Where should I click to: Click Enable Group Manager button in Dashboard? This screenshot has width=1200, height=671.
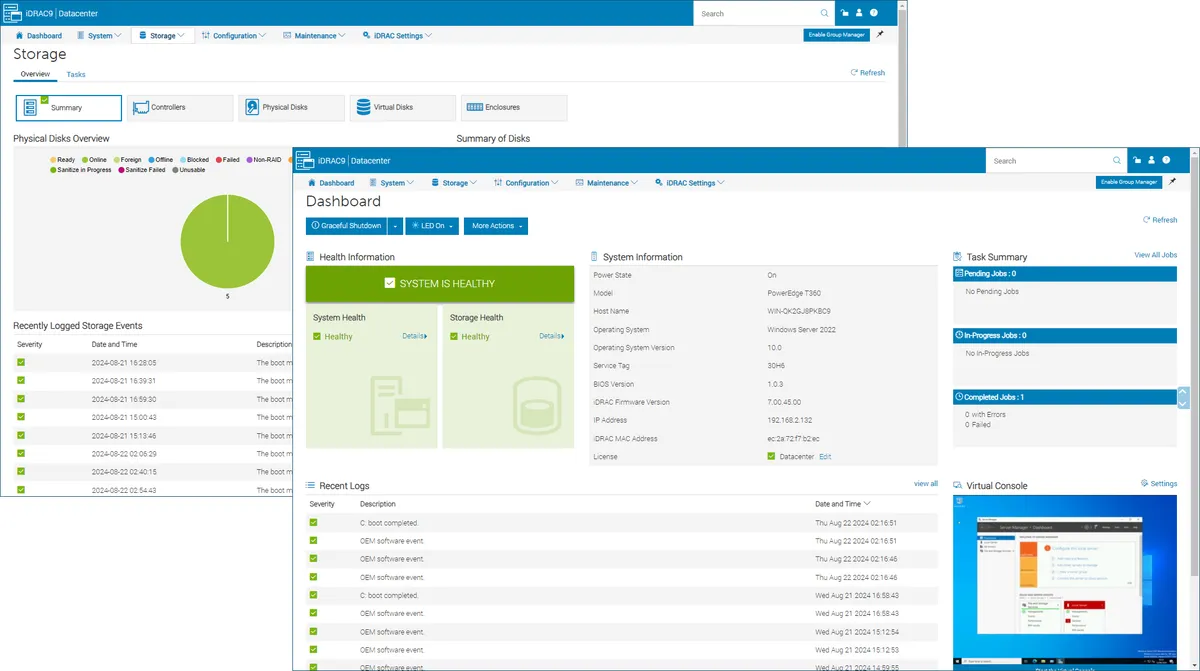[x=1129, y=182]
